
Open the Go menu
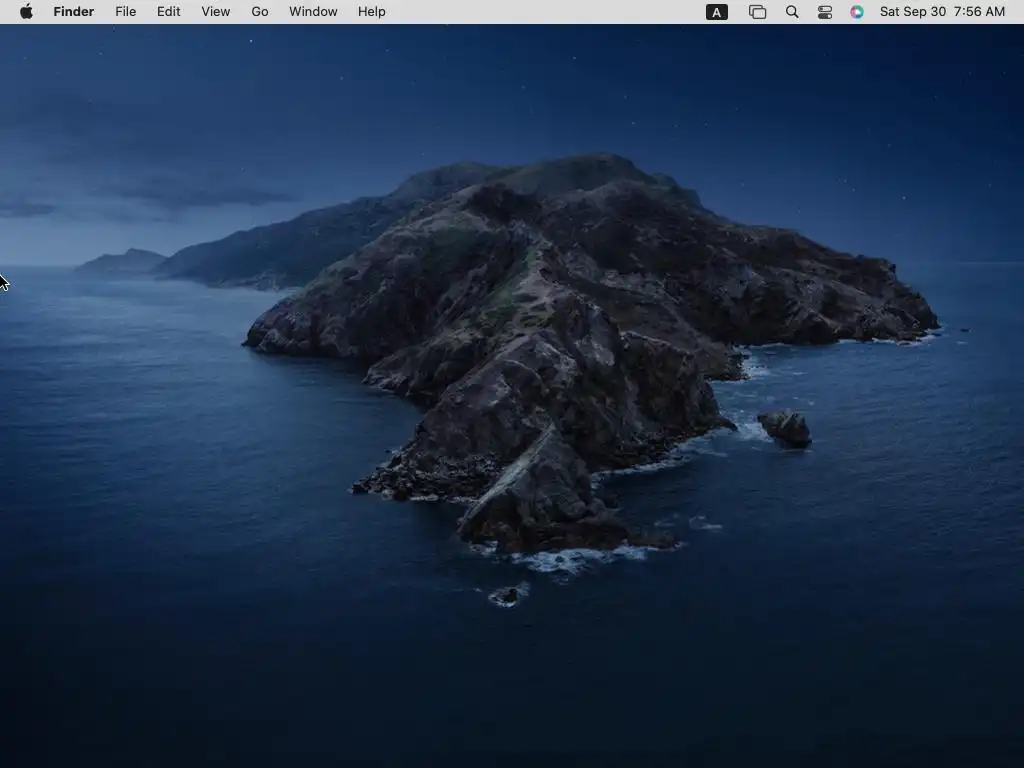click(260, 12)
